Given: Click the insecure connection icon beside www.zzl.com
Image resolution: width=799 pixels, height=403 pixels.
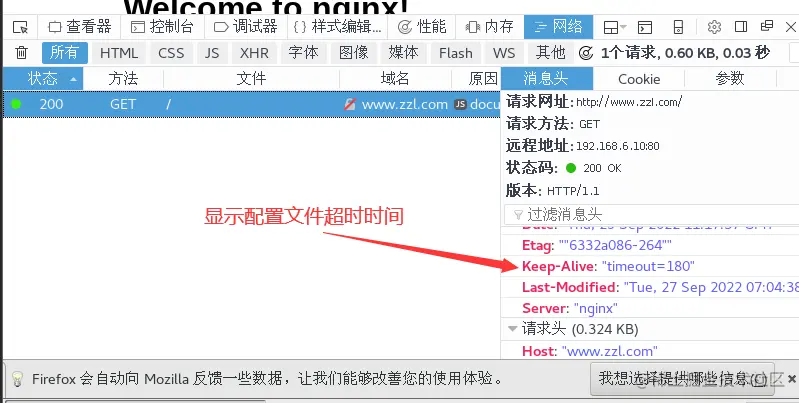Looking at the screenshot, I should pos(350,104).
